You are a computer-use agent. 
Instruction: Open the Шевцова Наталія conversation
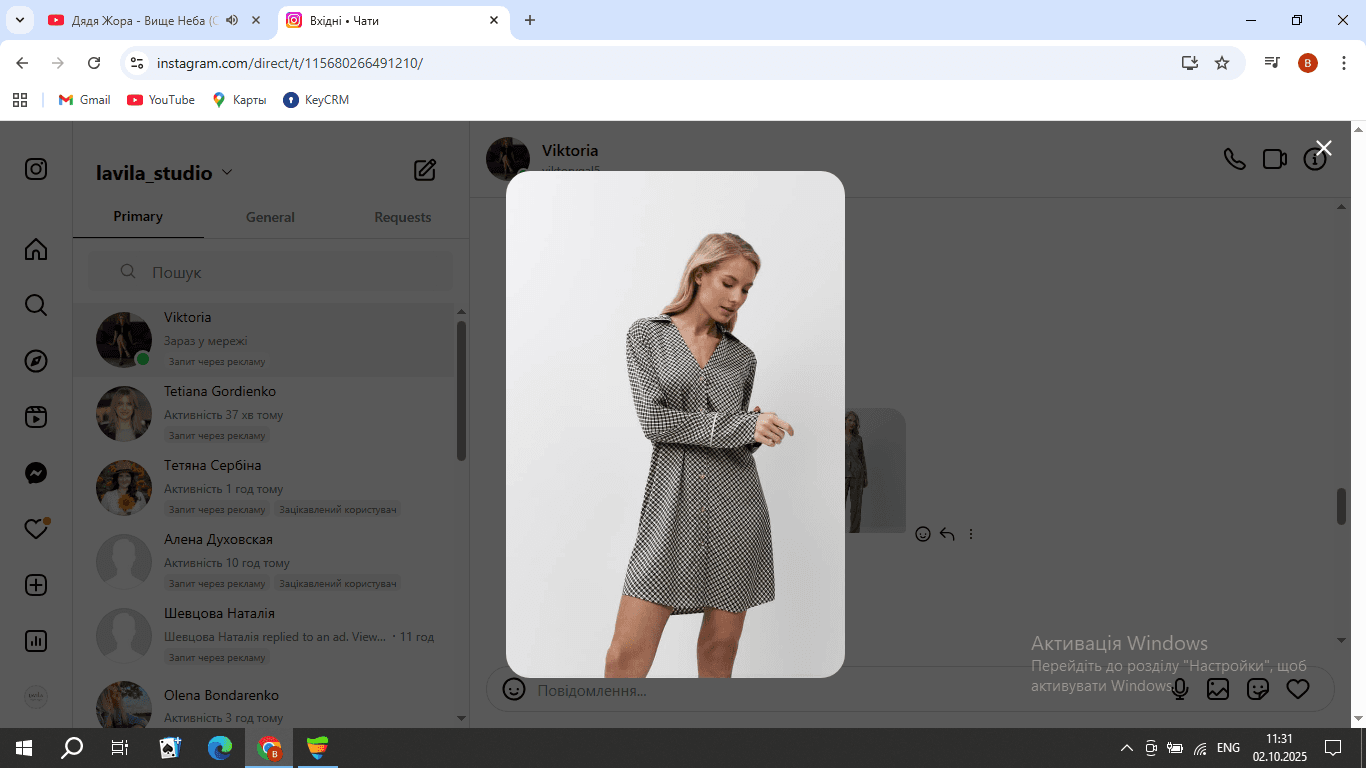coord(264,636)
